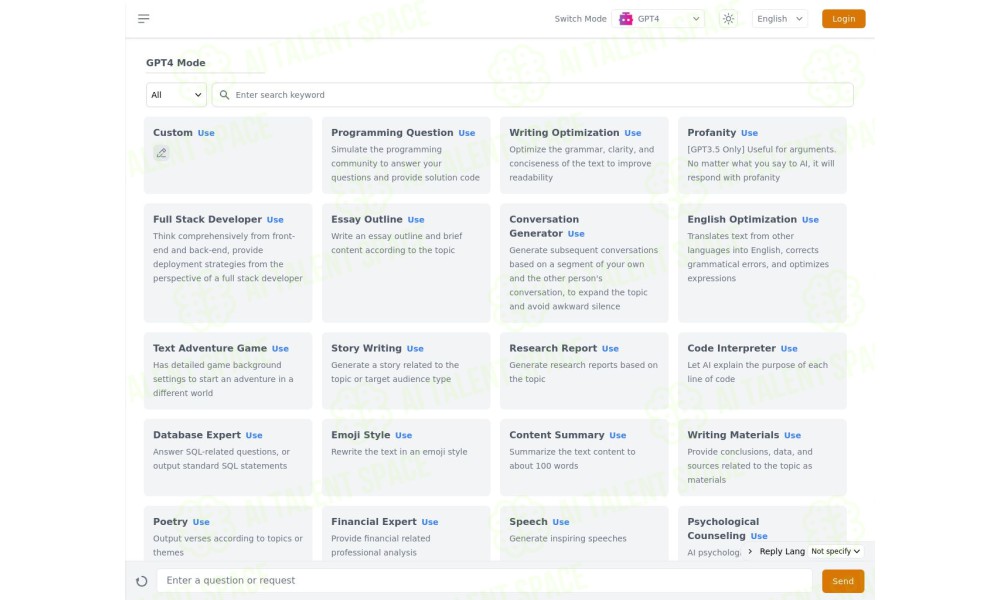Expand the chevron next to Reply Lang
Viewport: 1000px width, 600px height.
tap(750, 551)
